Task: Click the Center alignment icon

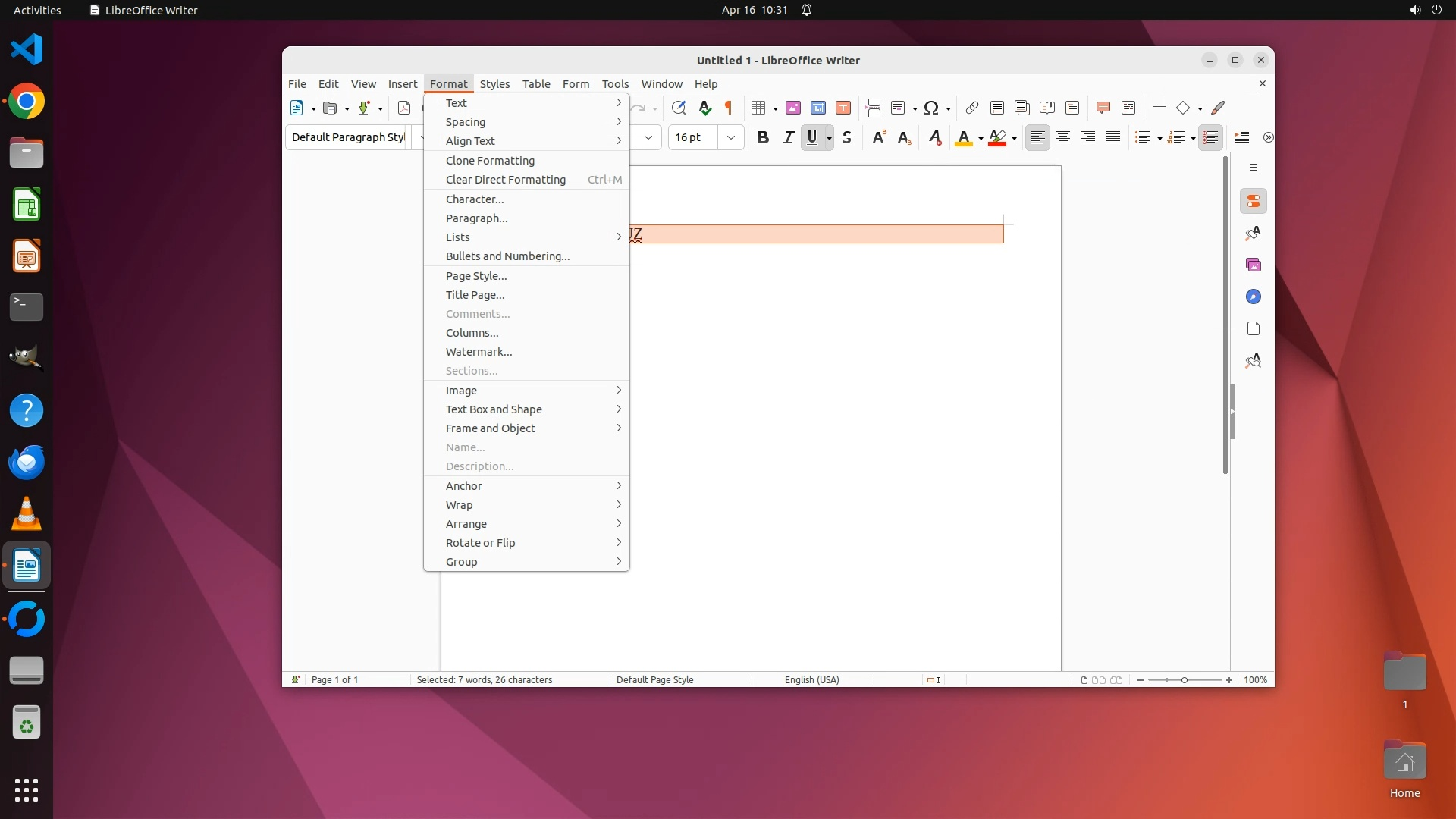Action: 1063,137
